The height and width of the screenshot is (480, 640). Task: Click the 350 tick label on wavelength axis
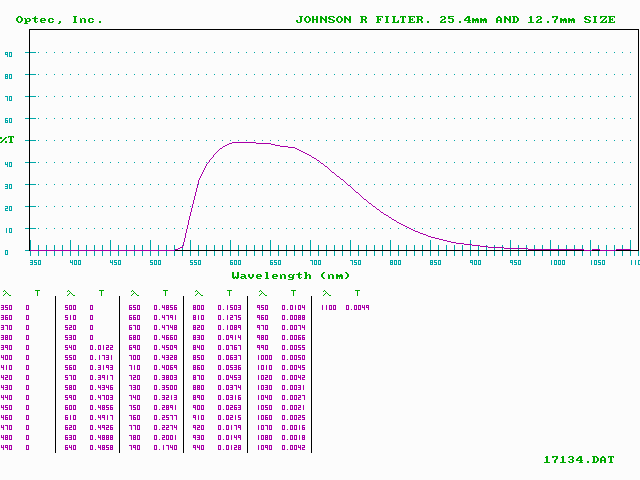pos(35,263)
